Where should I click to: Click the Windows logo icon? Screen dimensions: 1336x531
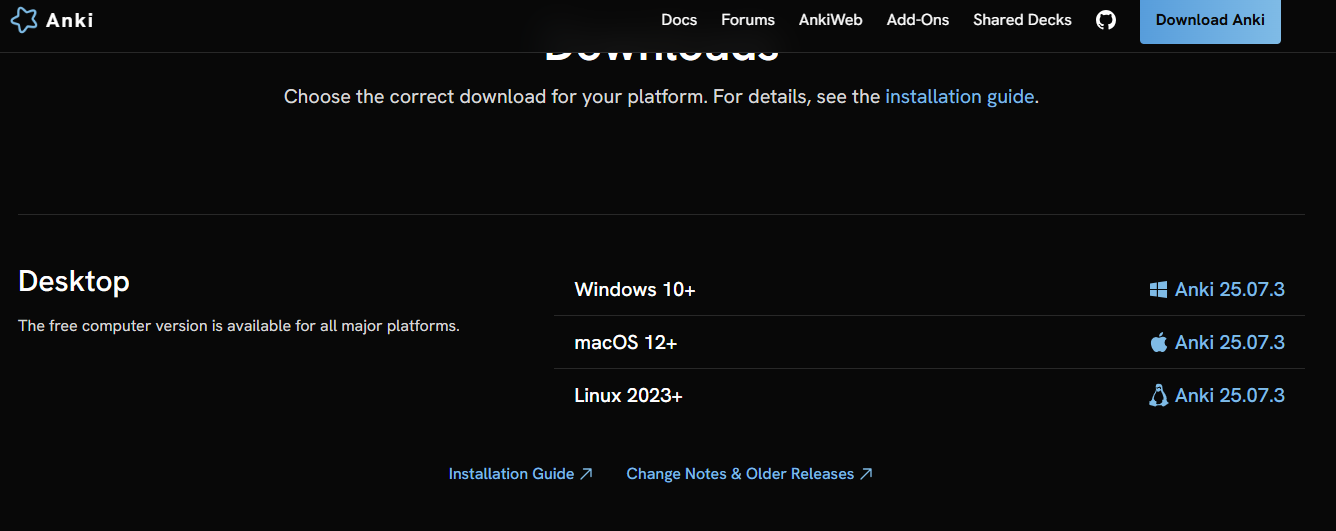point(1159,290)
